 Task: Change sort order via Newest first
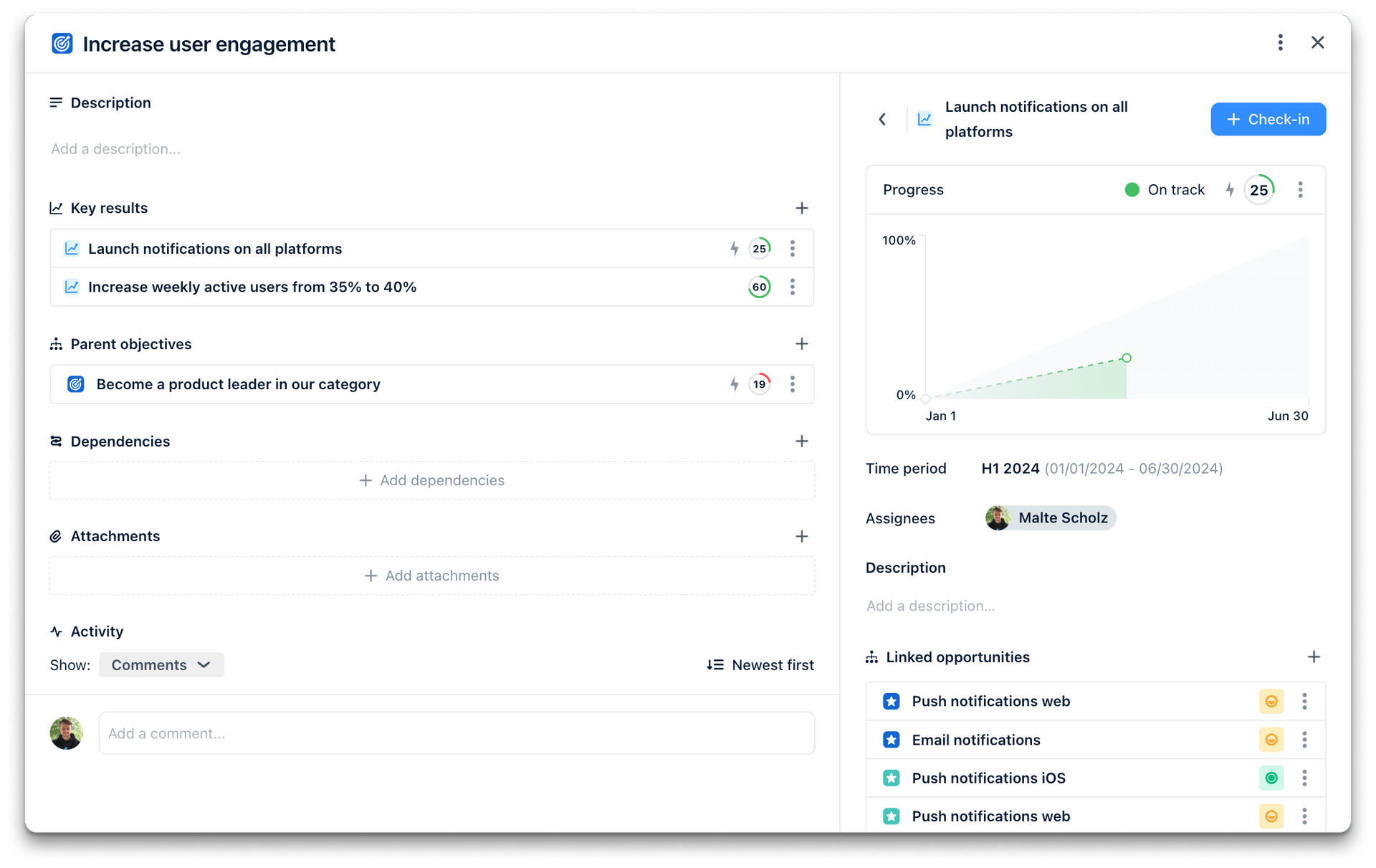click(x=760, y=665)
